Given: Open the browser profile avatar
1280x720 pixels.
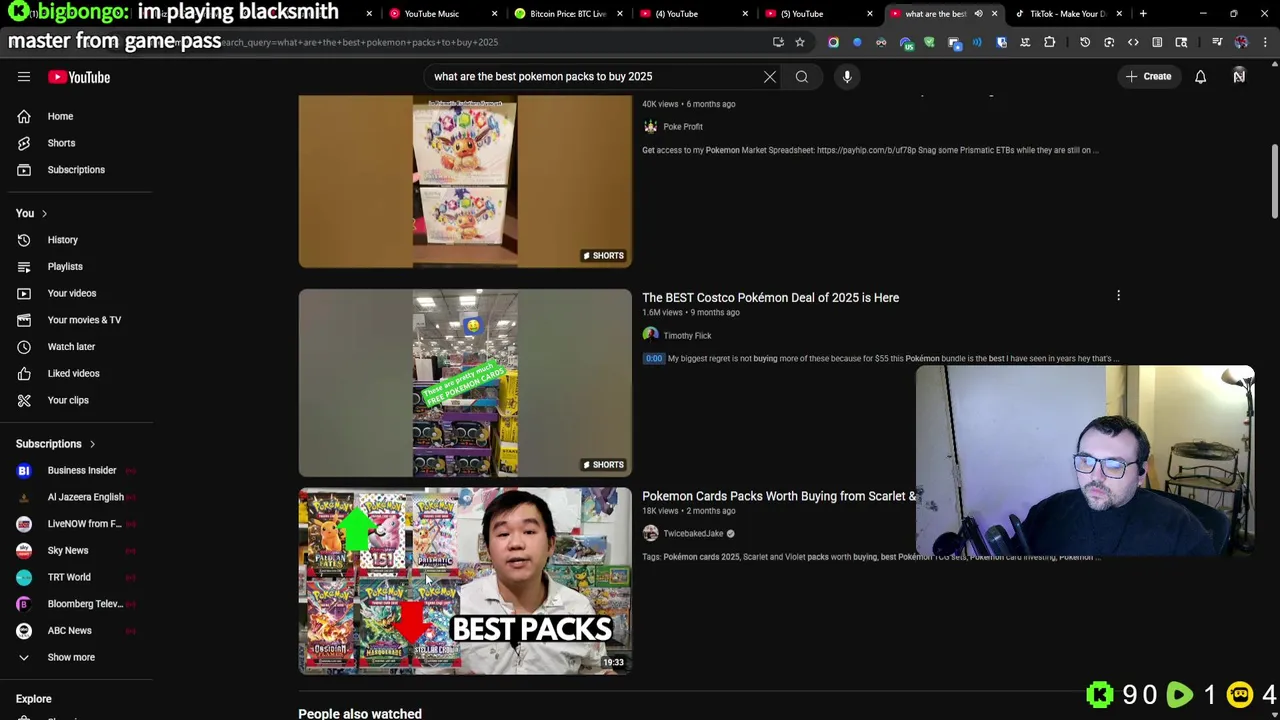Looking at the screenshot, I should tap(1241, 42).
